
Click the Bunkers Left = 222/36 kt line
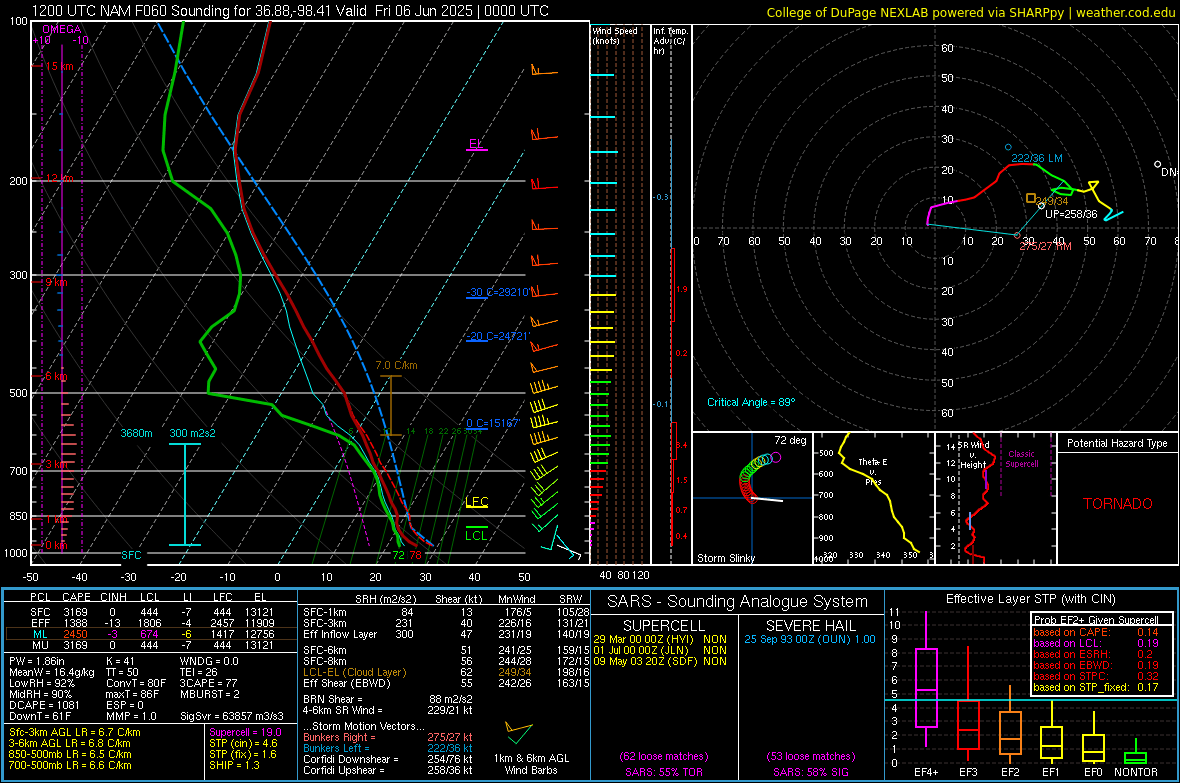[x=388, y=748]
